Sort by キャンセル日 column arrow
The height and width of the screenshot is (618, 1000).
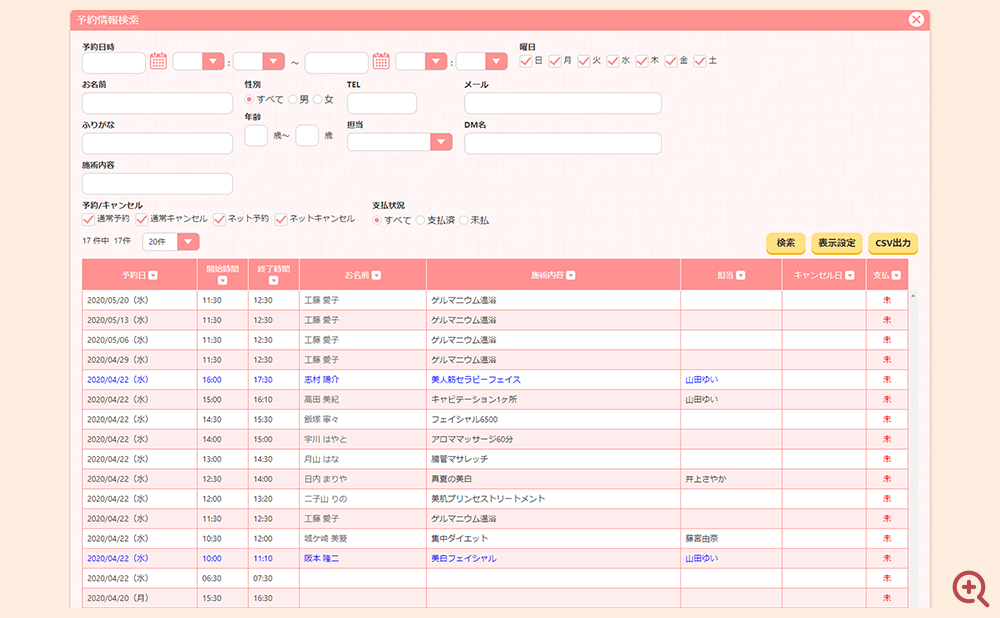point(849,276)
